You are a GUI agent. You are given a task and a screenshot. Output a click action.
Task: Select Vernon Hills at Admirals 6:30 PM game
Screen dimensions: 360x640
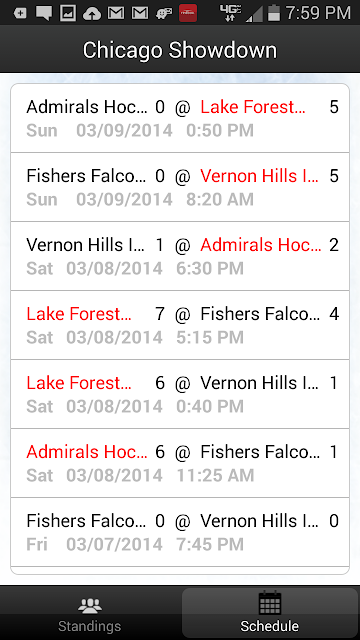click(x=180, y=256)
